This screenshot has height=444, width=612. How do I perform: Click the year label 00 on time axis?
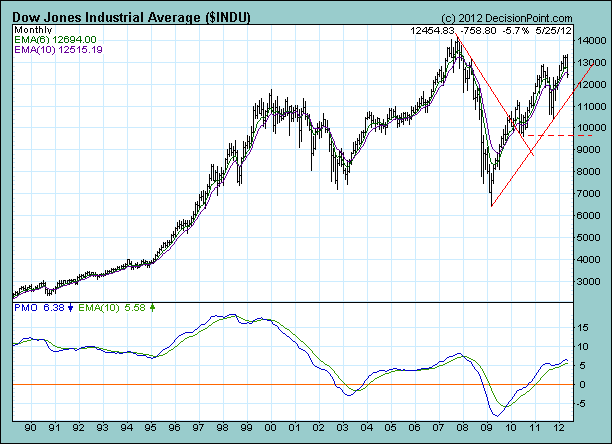270,428
